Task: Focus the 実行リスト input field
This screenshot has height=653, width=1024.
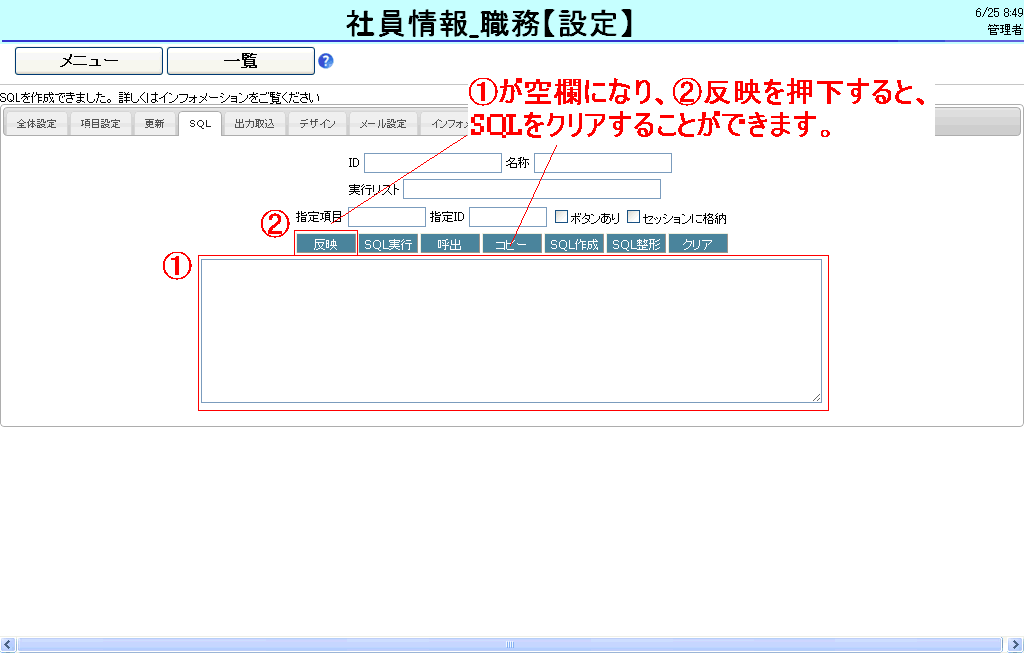Action: point(532,189)
